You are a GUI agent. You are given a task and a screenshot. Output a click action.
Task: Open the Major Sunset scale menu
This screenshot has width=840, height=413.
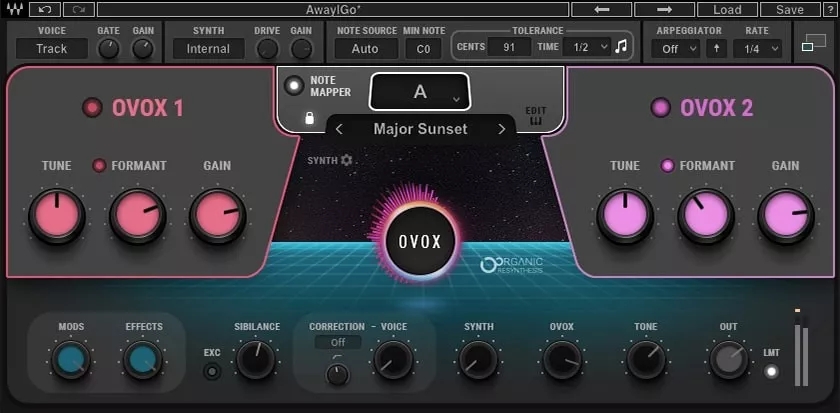point(421,129)
